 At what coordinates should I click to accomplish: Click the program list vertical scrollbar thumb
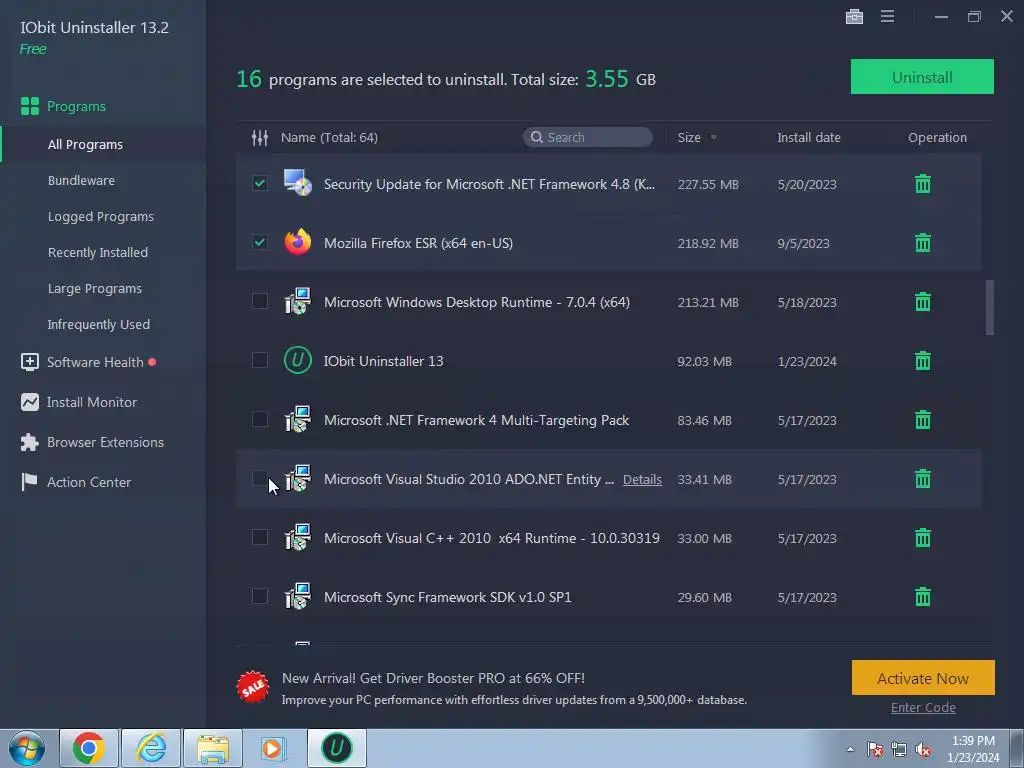point(989,308)
